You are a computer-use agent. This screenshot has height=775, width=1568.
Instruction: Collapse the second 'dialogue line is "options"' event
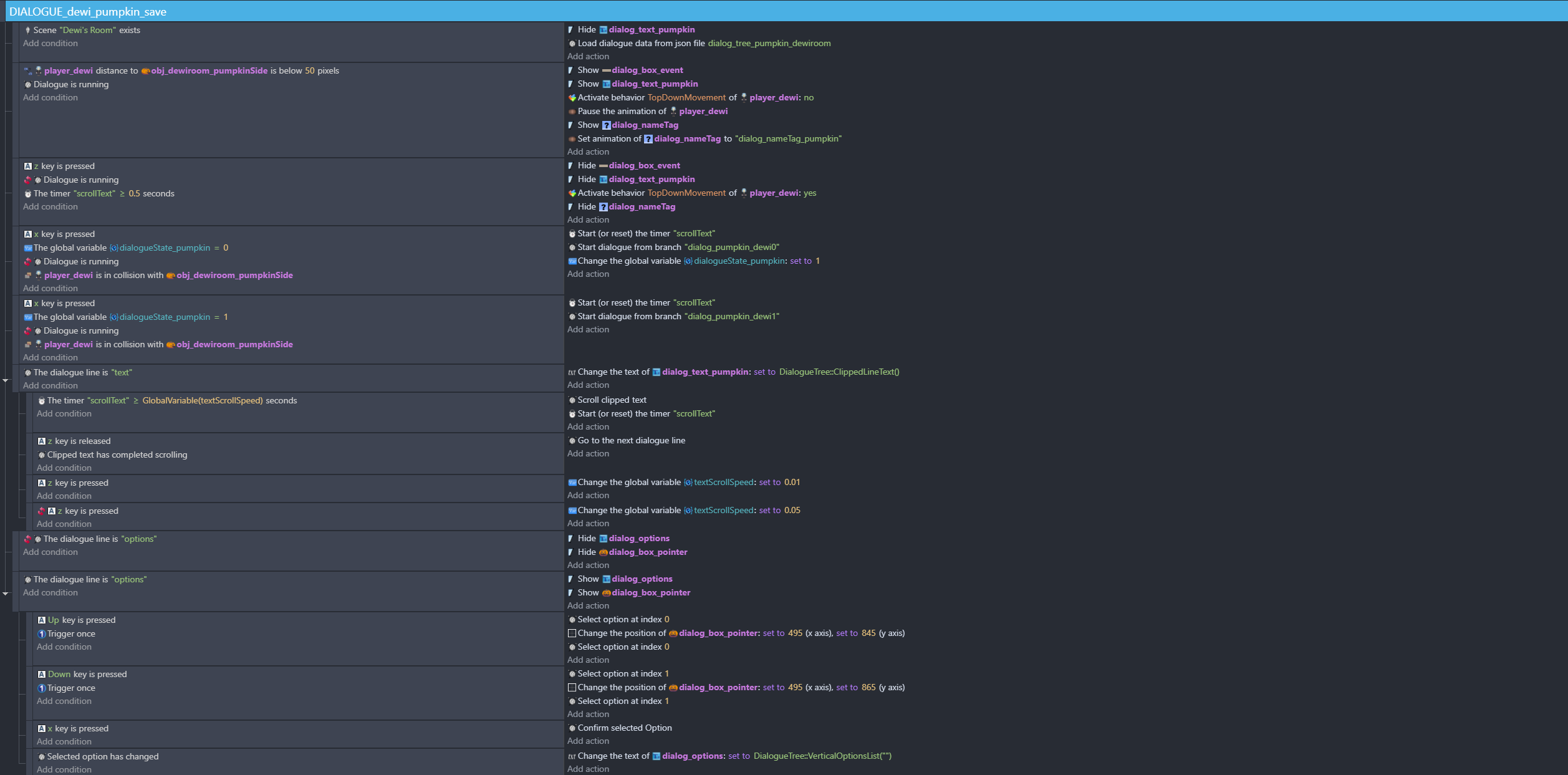(6, 594)
